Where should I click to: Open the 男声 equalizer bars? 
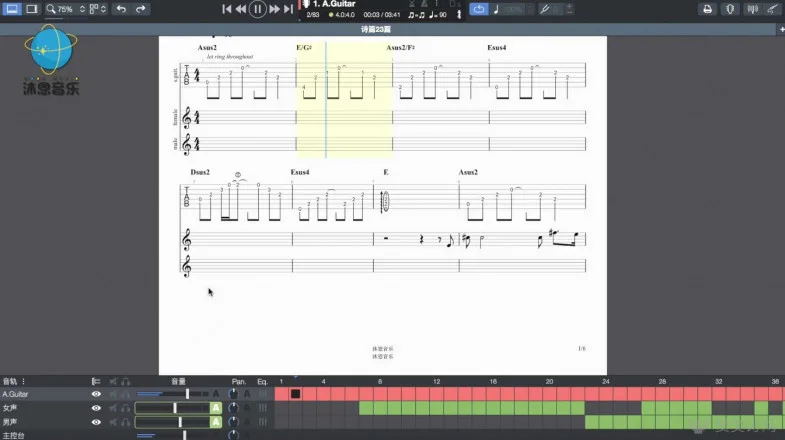[x=262, y=422]
